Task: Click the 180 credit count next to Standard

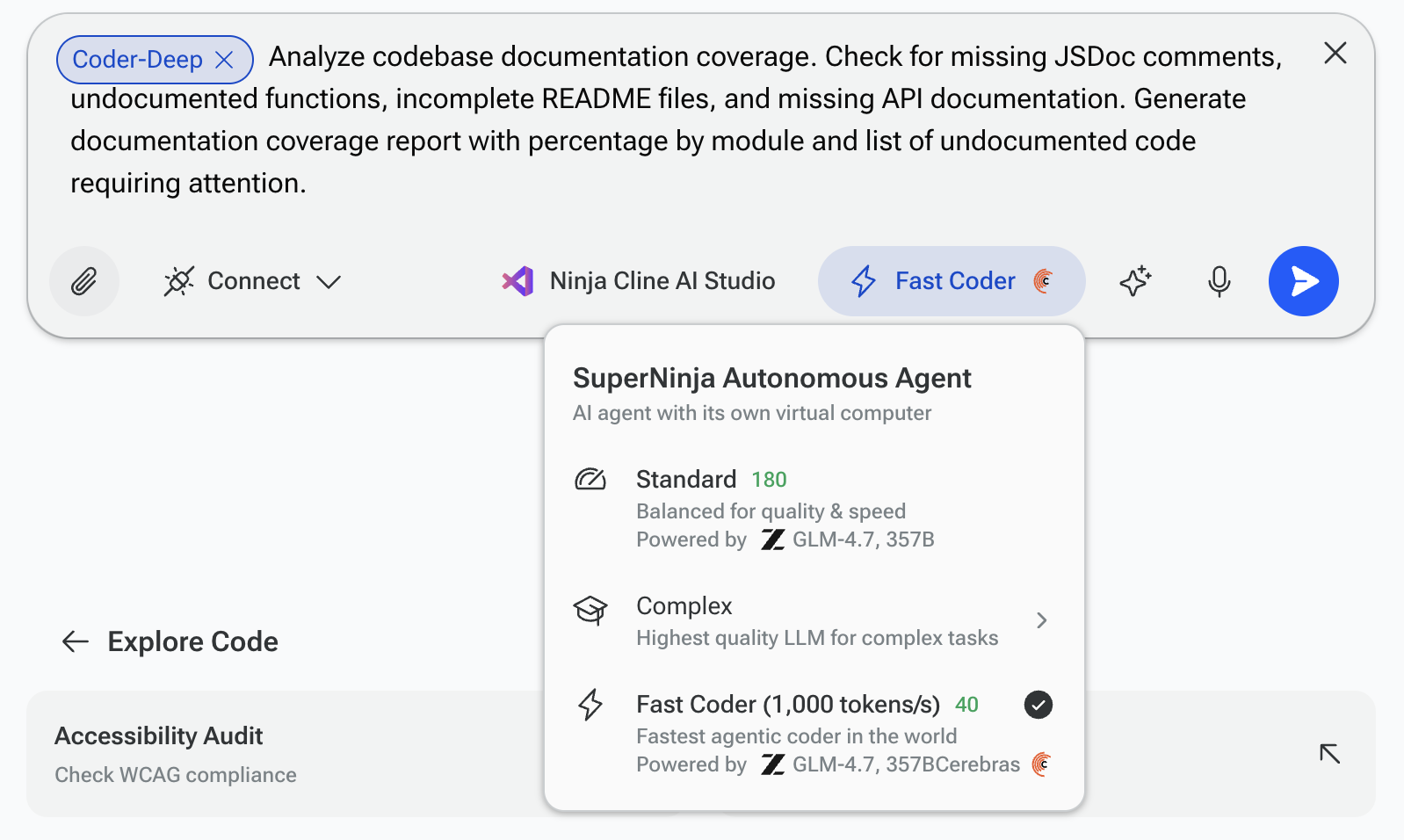Action: (769, 480)
